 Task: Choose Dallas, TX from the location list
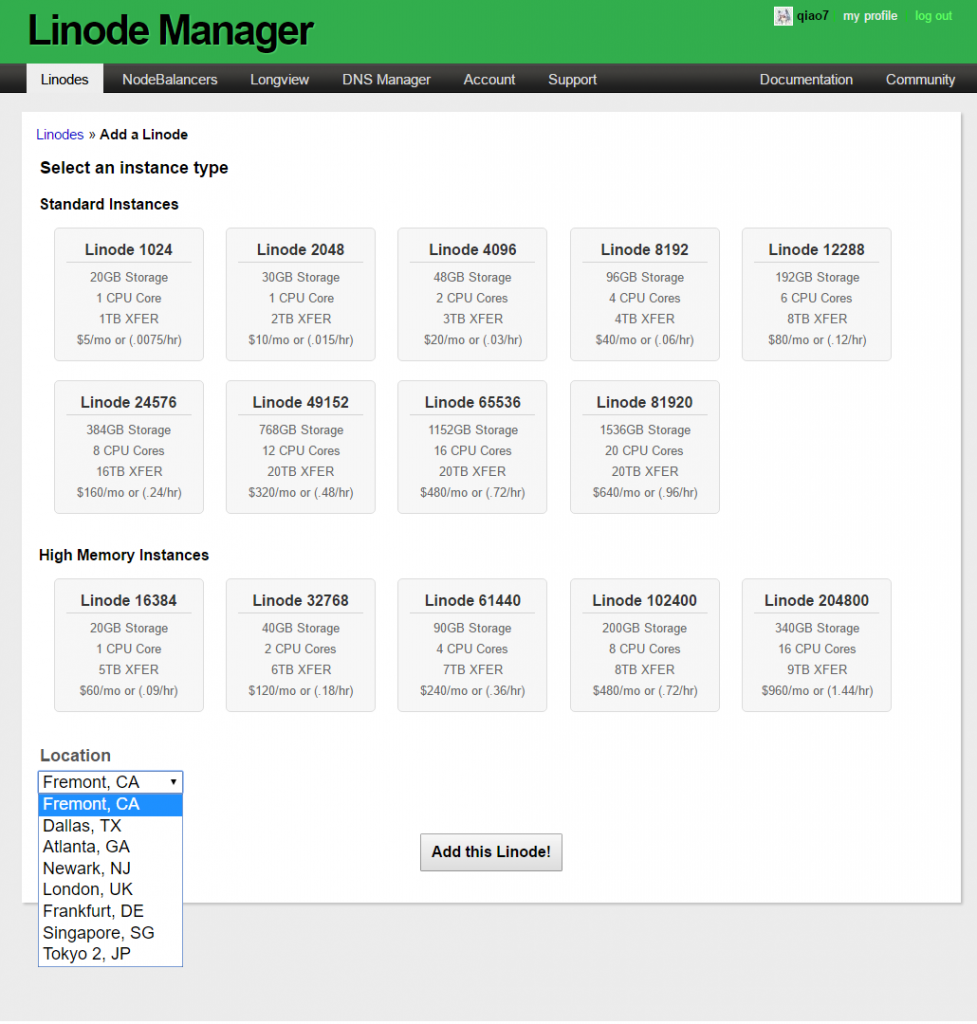pyautogui.click(x=110, y=825)
